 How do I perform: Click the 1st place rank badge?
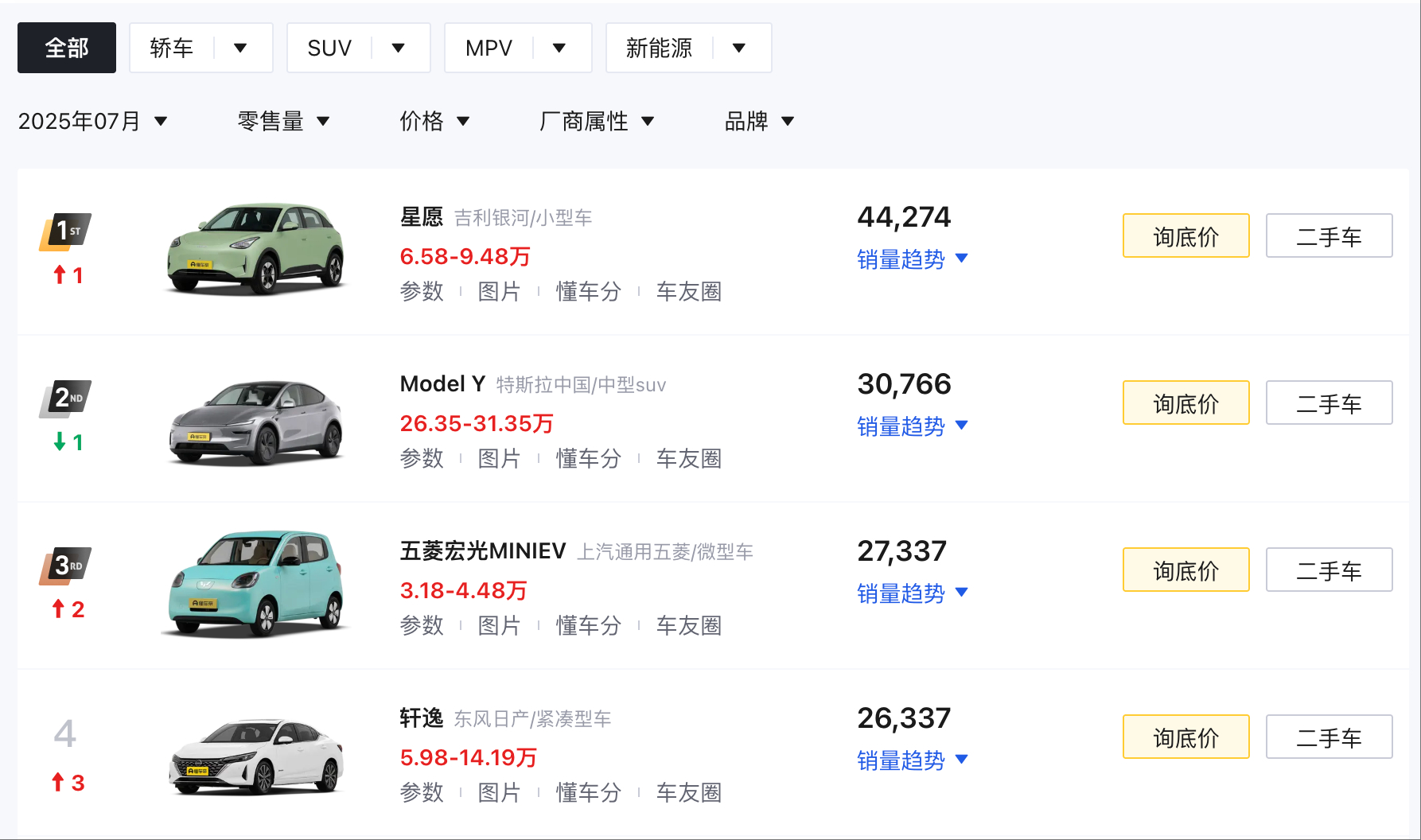tap(65, 231)
